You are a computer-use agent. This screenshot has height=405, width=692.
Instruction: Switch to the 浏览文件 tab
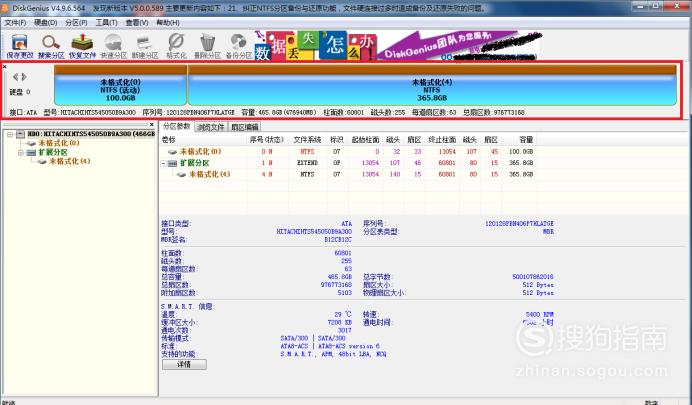coord(211,127)
